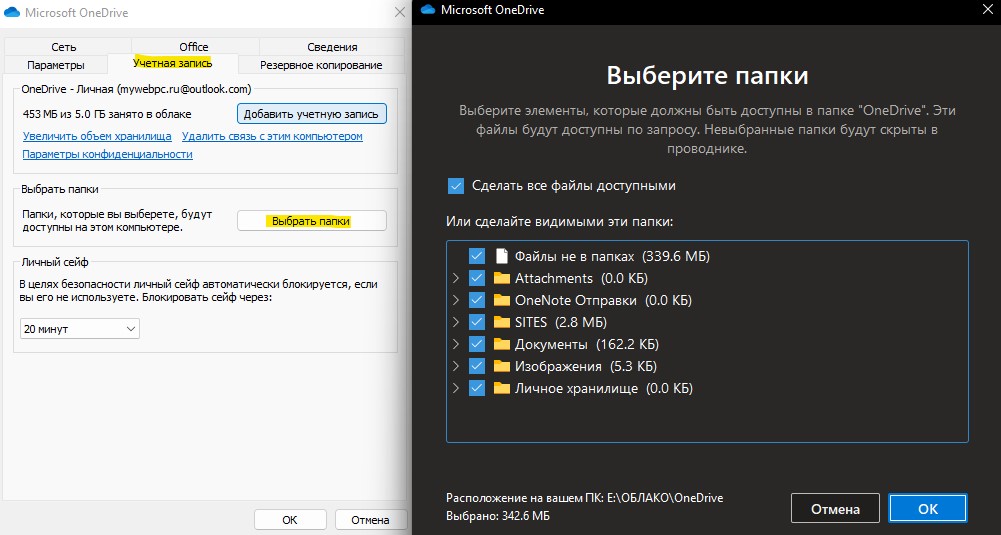The image size is (1001, 535).
Task: Switch to the Параметры tab
Action: tap(56, 65)
